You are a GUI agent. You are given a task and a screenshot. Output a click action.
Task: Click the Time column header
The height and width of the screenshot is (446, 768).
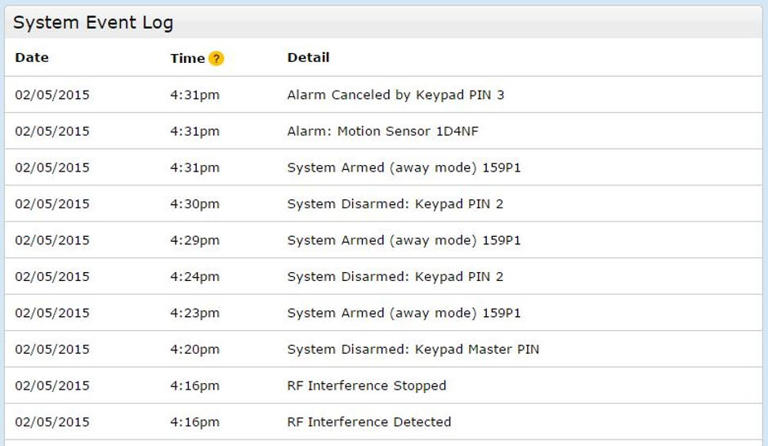[x=187, y=58]
